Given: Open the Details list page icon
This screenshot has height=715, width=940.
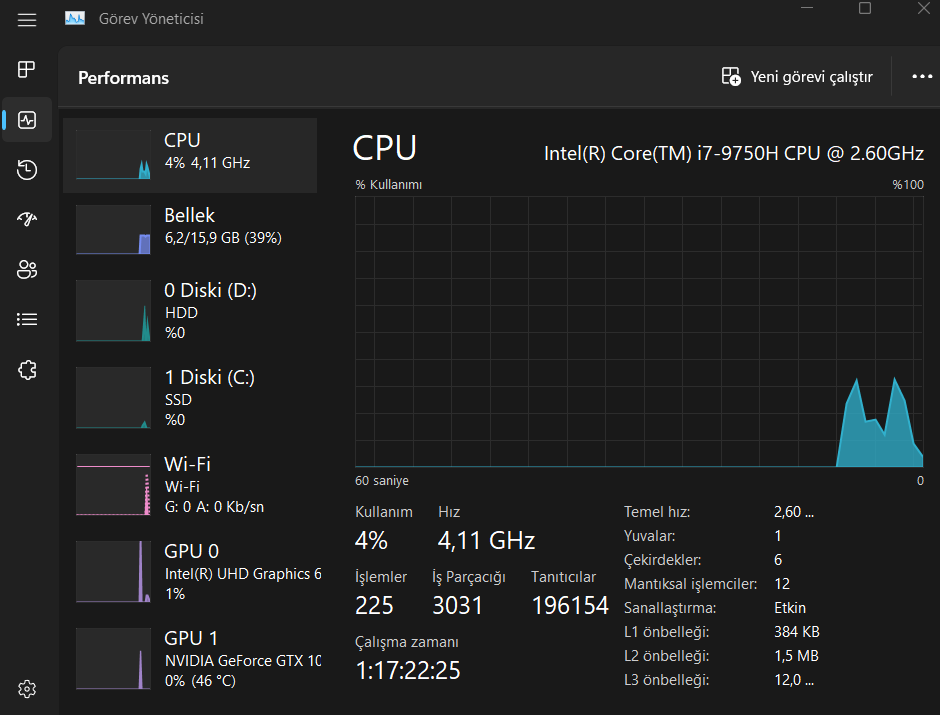Looking at the screenshot, I should (27, 319).
